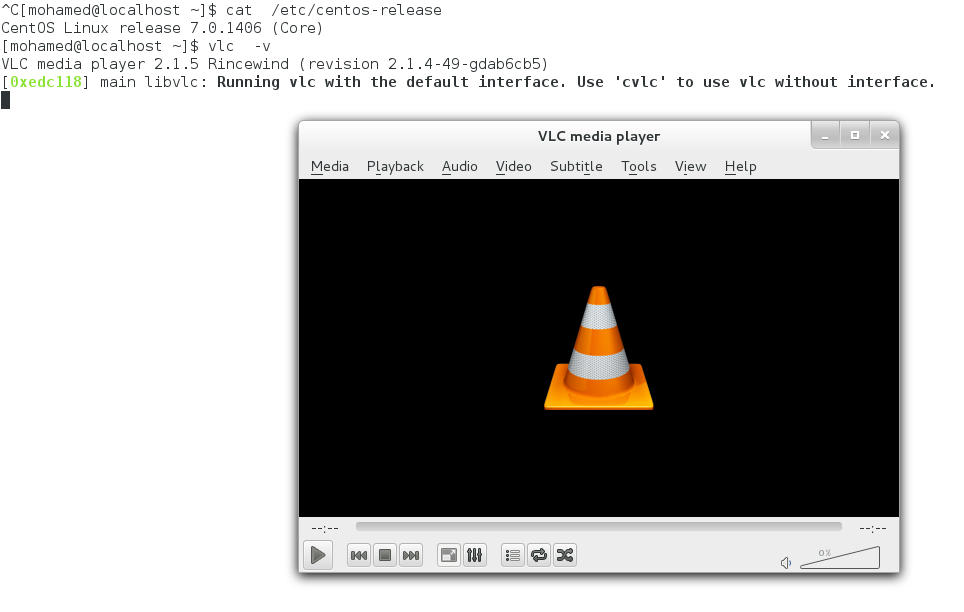Click the 'vlc -v' command in terminal
This screenshot has height=612, width=964.
[x=240, y=46]
